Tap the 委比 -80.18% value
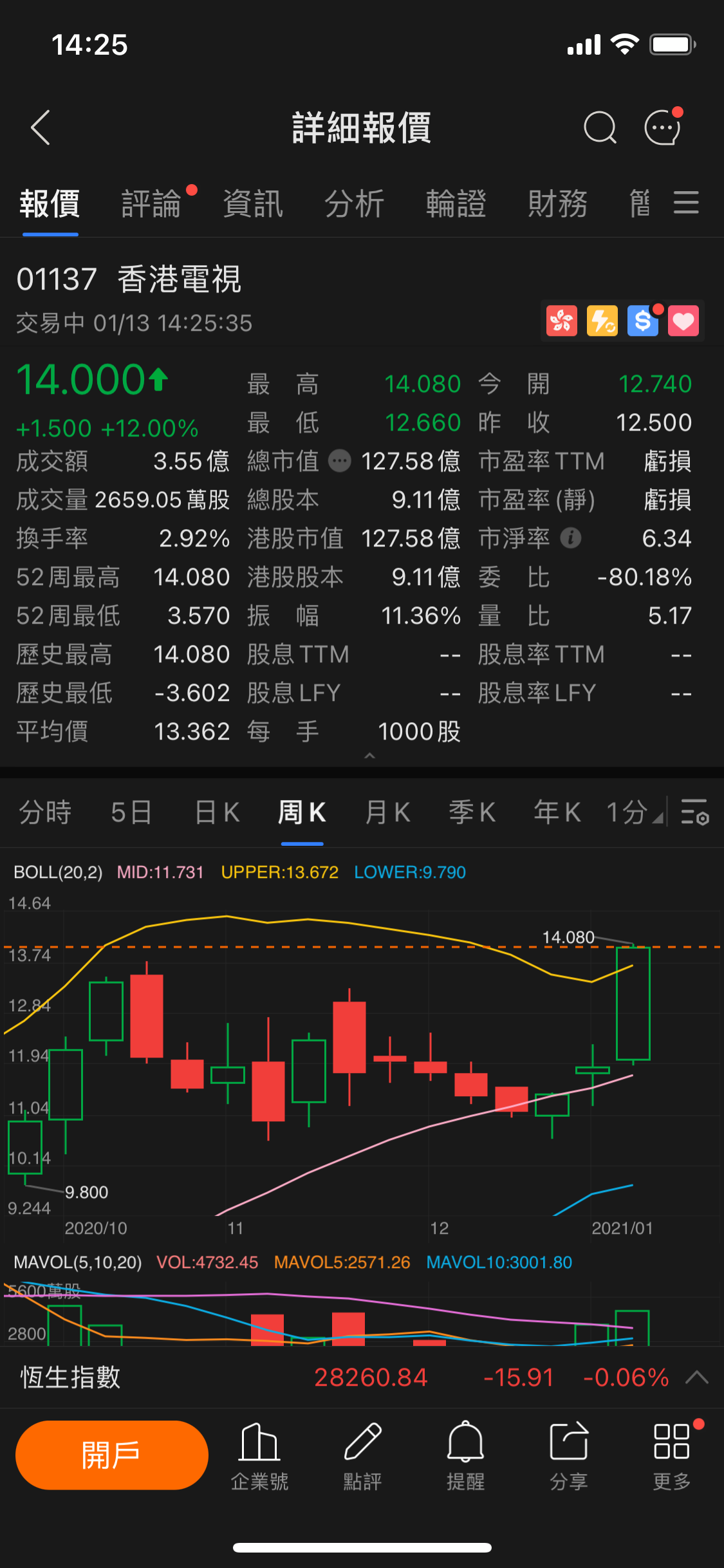Viewport: 724px width, 1568px height. coord(644,577)
